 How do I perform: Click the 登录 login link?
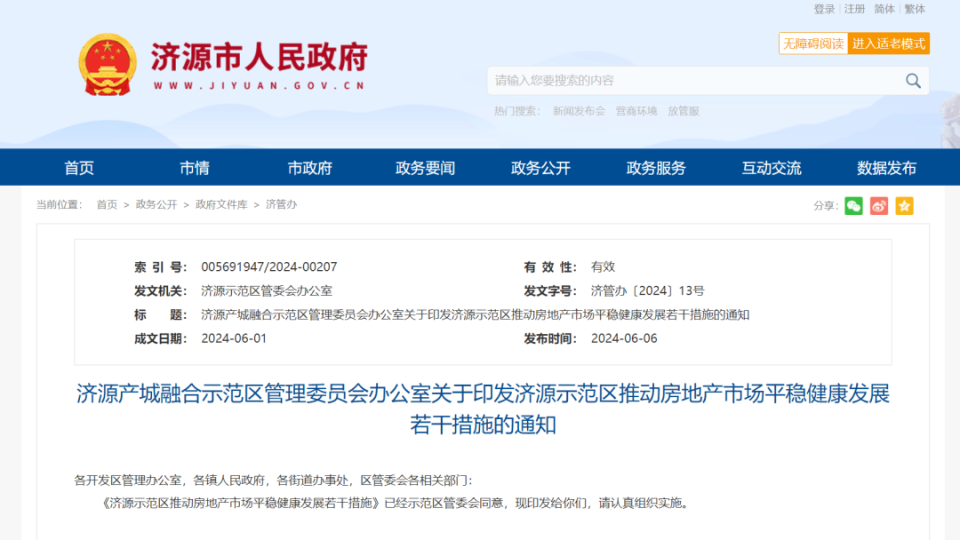(824, 9)
